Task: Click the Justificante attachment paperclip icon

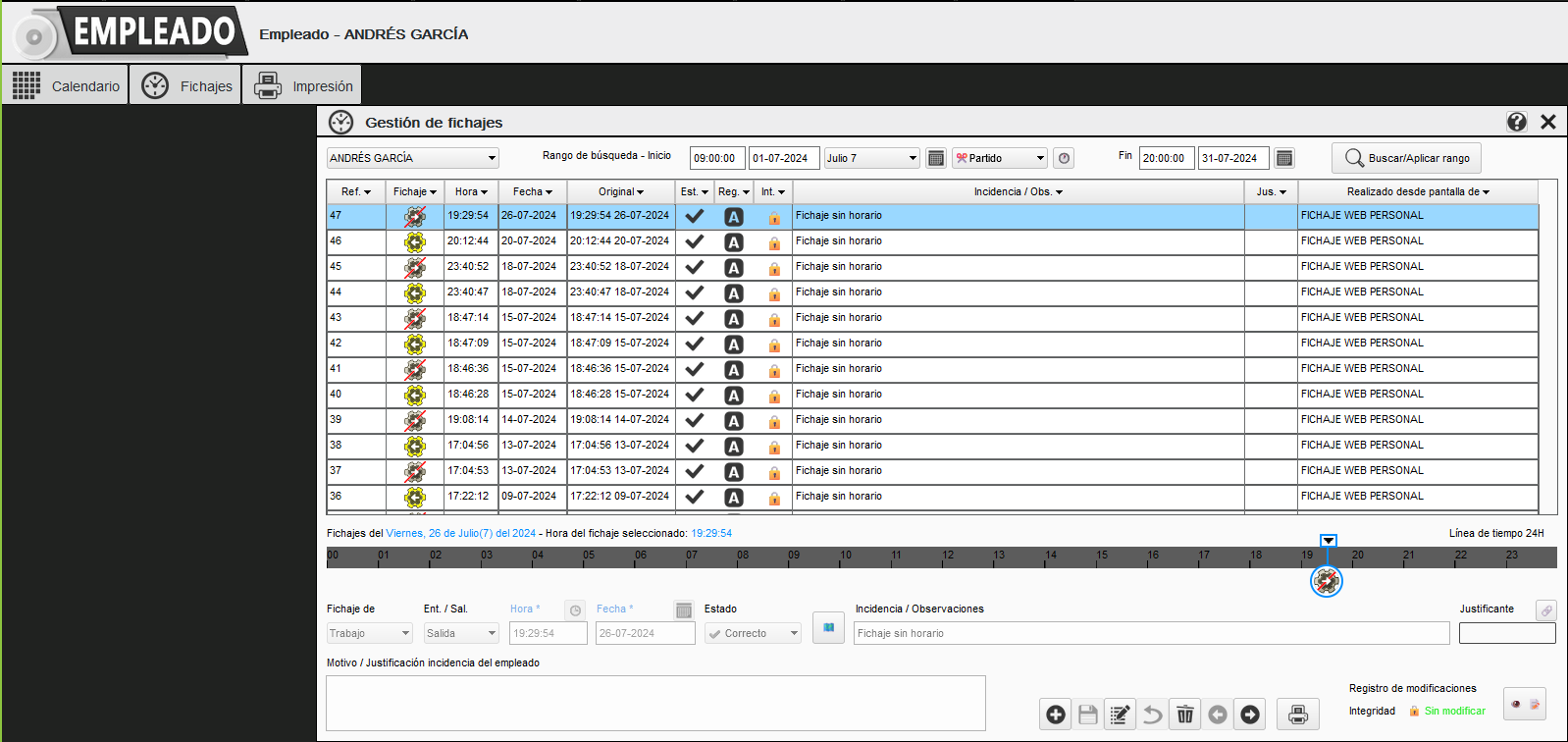Action: coord(1545,610)
